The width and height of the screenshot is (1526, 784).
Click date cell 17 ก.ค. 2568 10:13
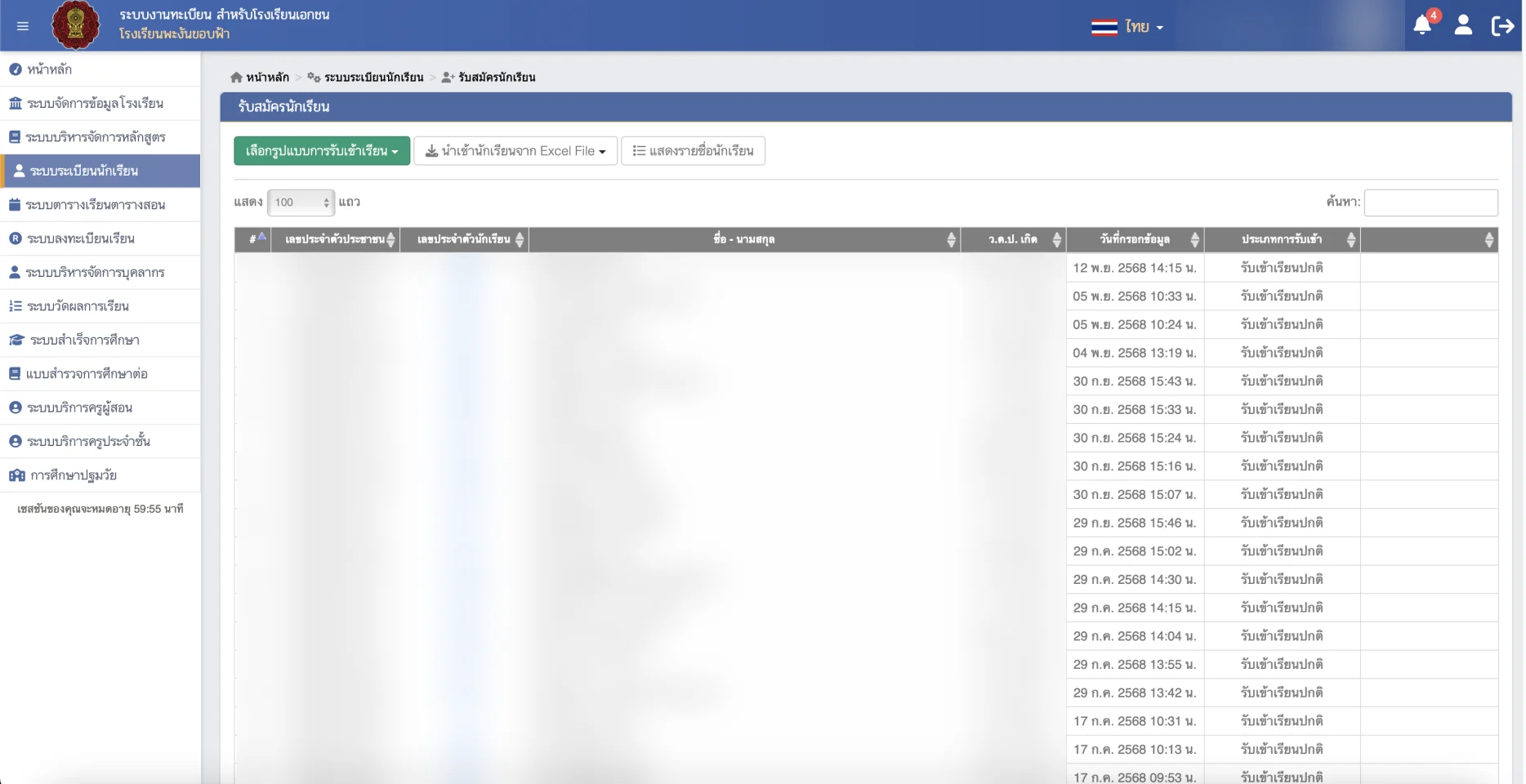click(1135, 750)
